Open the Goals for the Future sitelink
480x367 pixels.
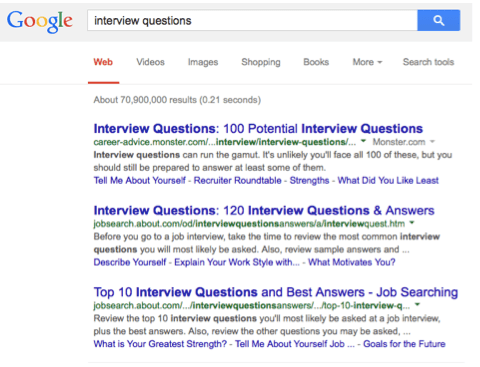point(404,344)
